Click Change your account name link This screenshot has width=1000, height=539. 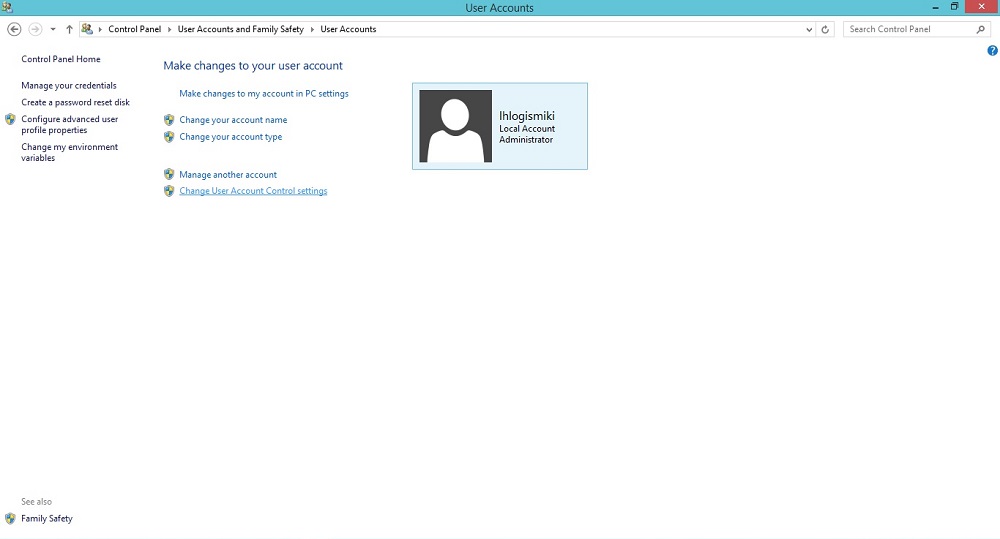pos(233,120)
